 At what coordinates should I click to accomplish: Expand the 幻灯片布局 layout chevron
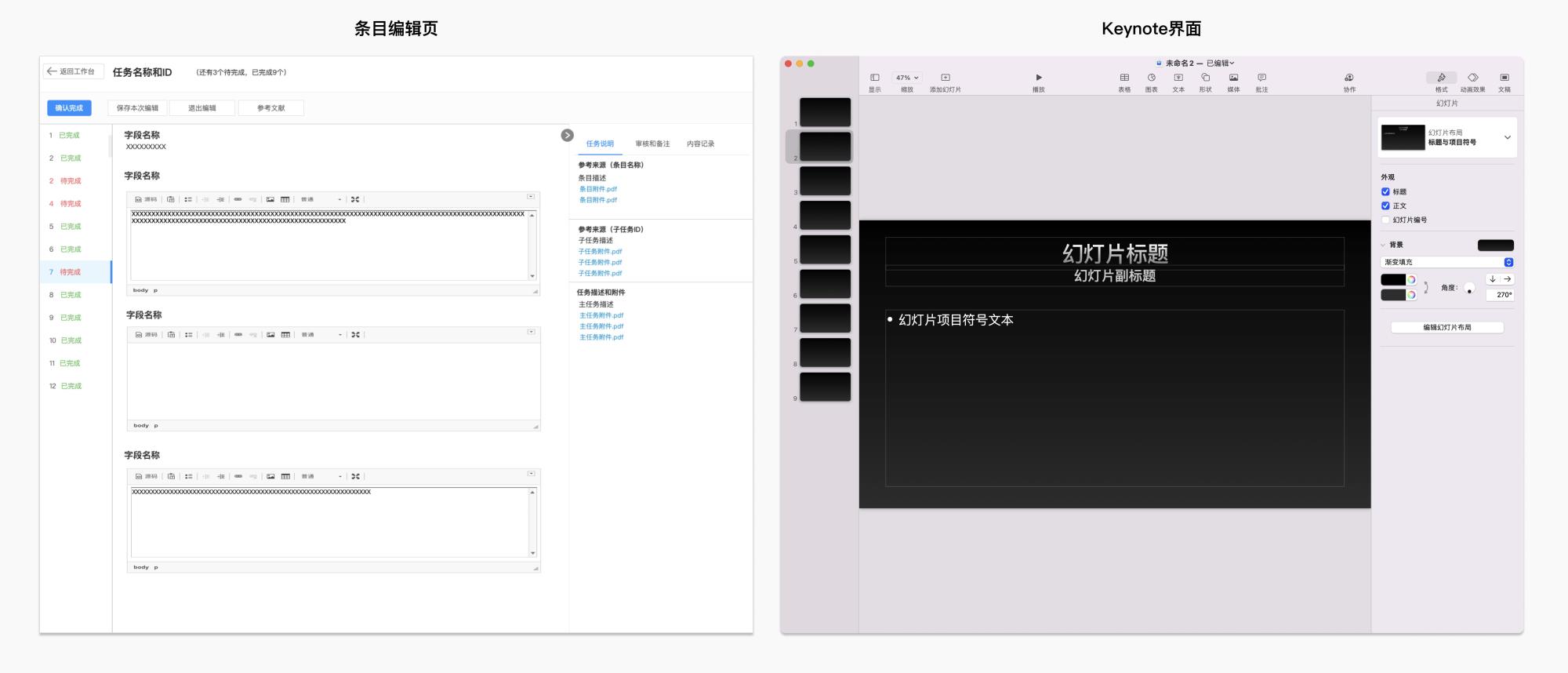1507,137
